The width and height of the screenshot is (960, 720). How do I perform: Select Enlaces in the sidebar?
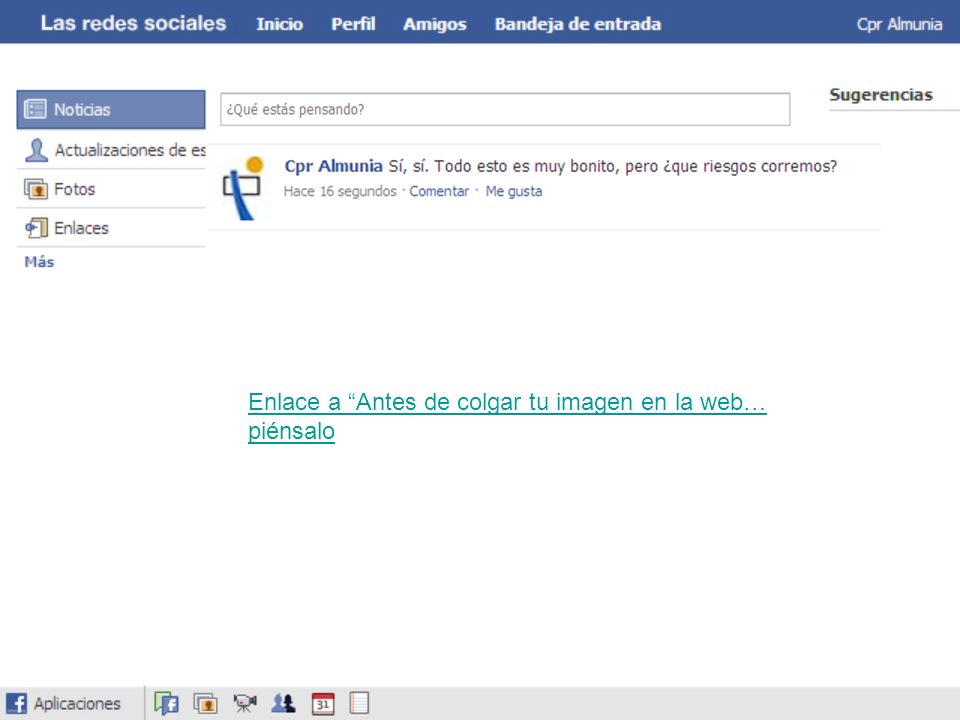[x=111, y=228]
